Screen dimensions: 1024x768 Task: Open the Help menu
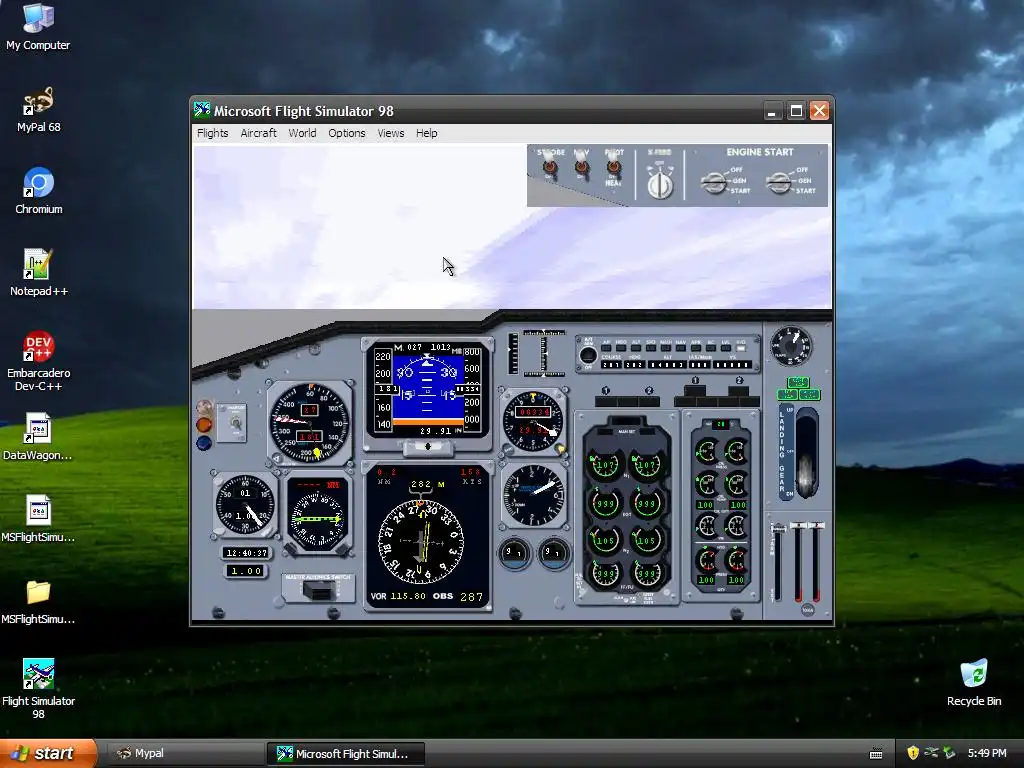[x=426, y=133]
